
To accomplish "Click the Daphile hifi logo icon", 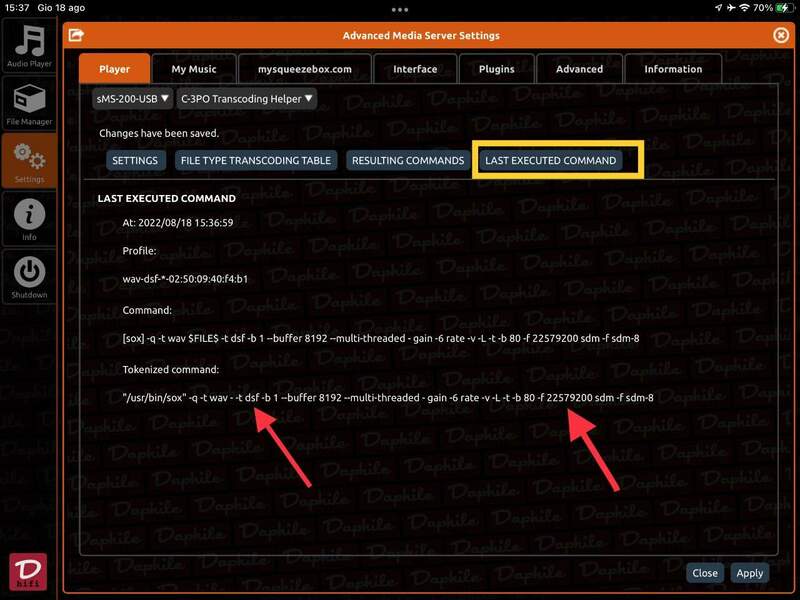I will [28, 571].
